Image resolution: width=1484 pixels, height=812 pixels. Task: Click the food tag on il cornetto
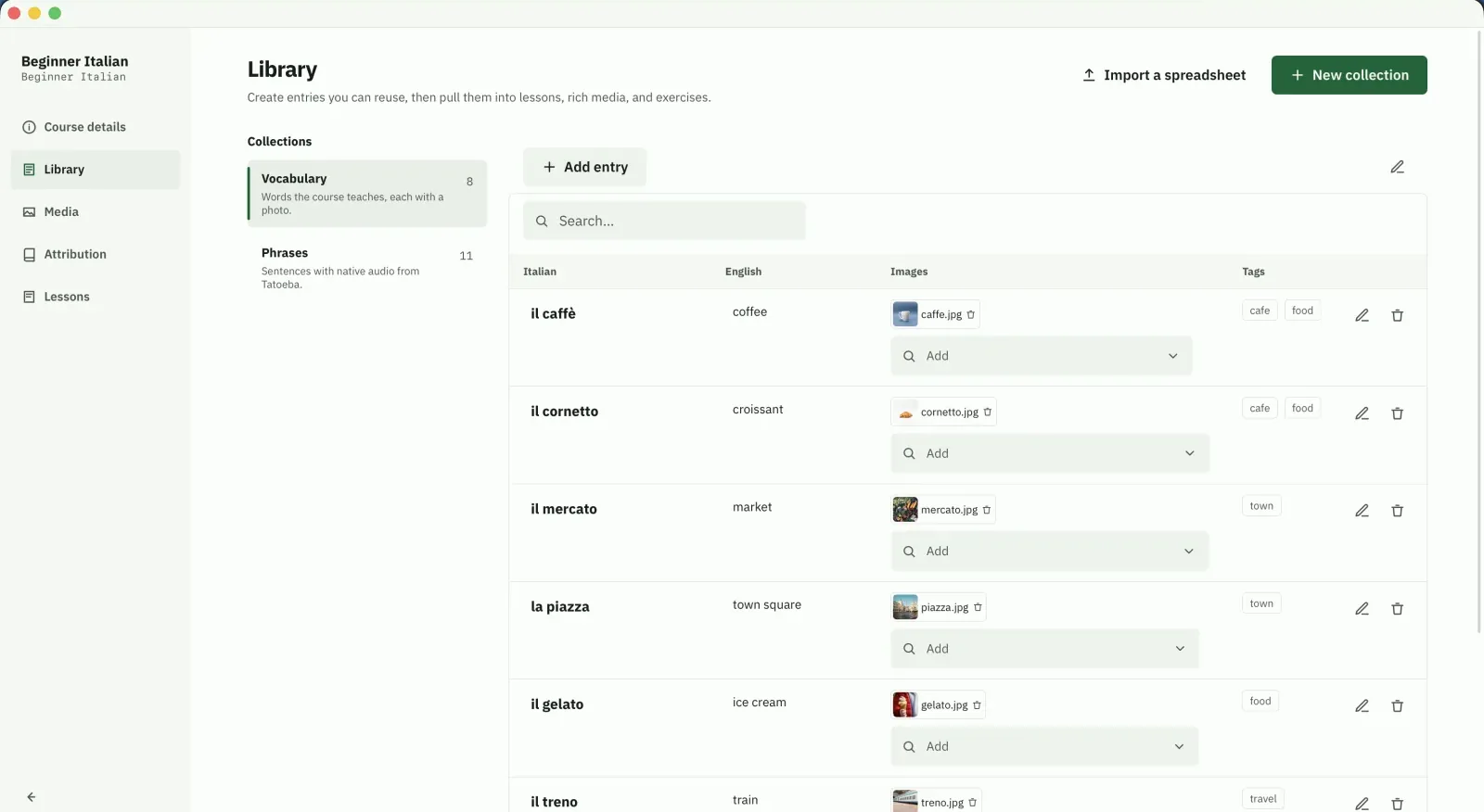(x=1302, y=408)
